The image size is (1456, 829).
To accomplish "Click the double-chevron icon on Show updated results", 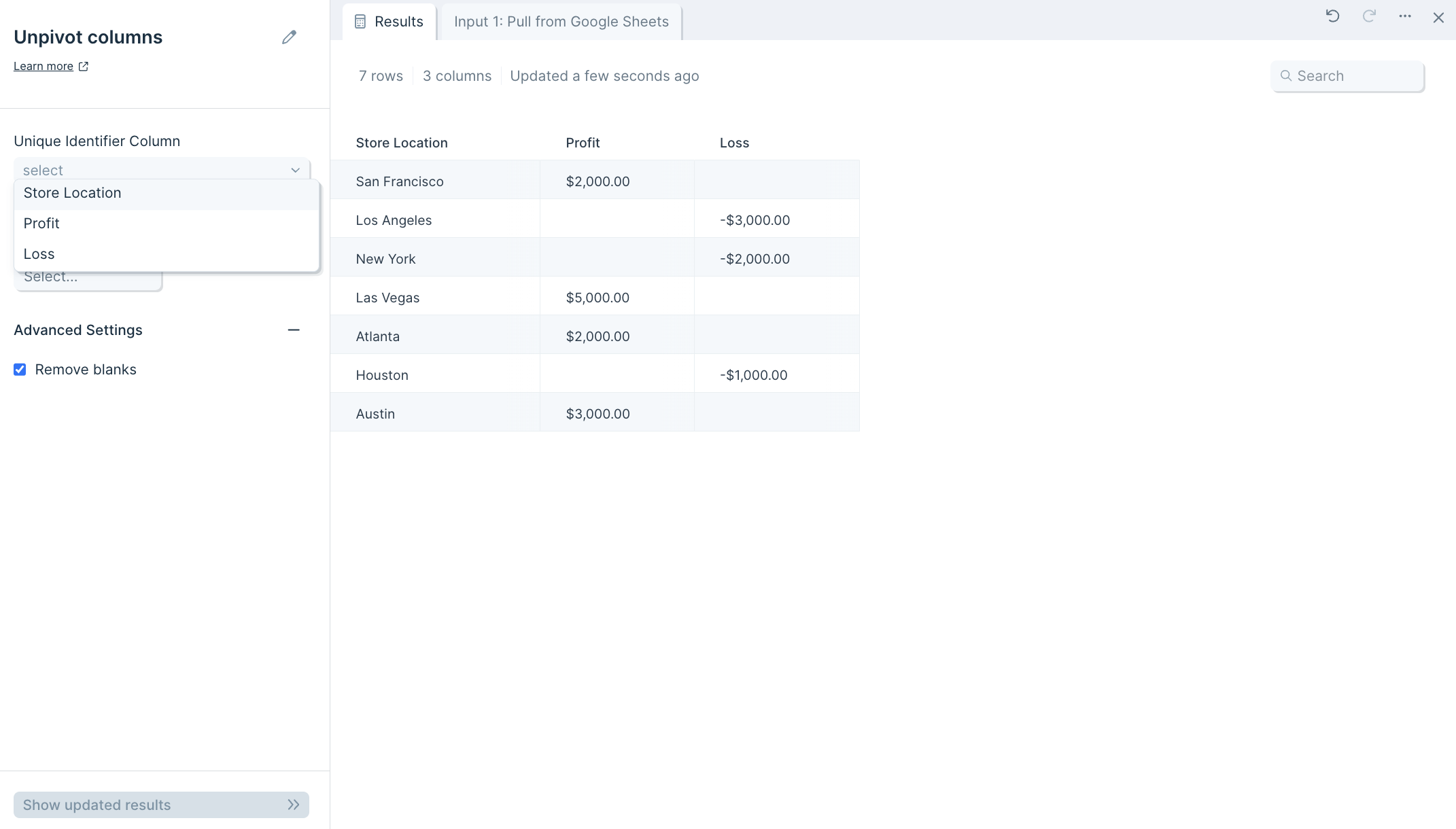I will pos(293,805).
